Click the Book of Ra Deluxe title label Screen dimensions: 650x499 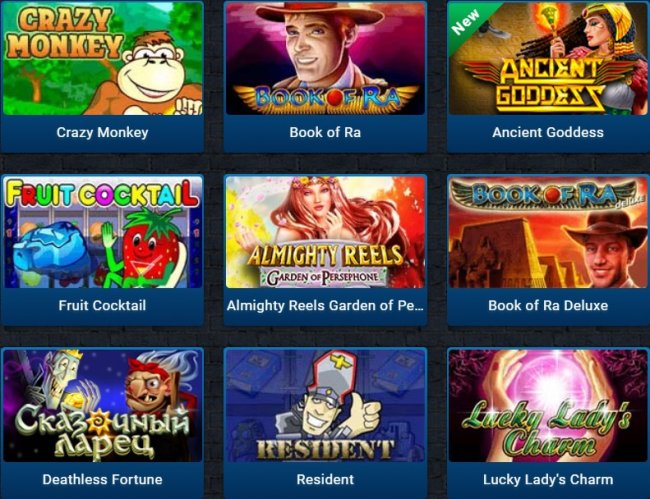tap(548, 306)
